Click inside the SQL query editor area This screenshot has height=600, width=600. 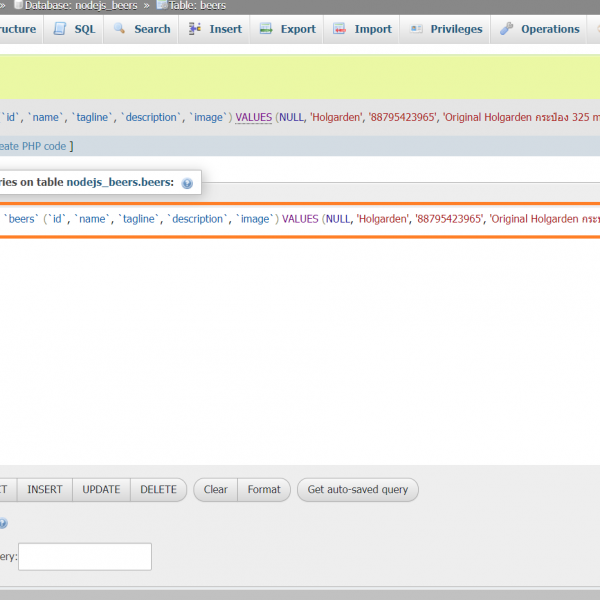click(x=300, y=340)
